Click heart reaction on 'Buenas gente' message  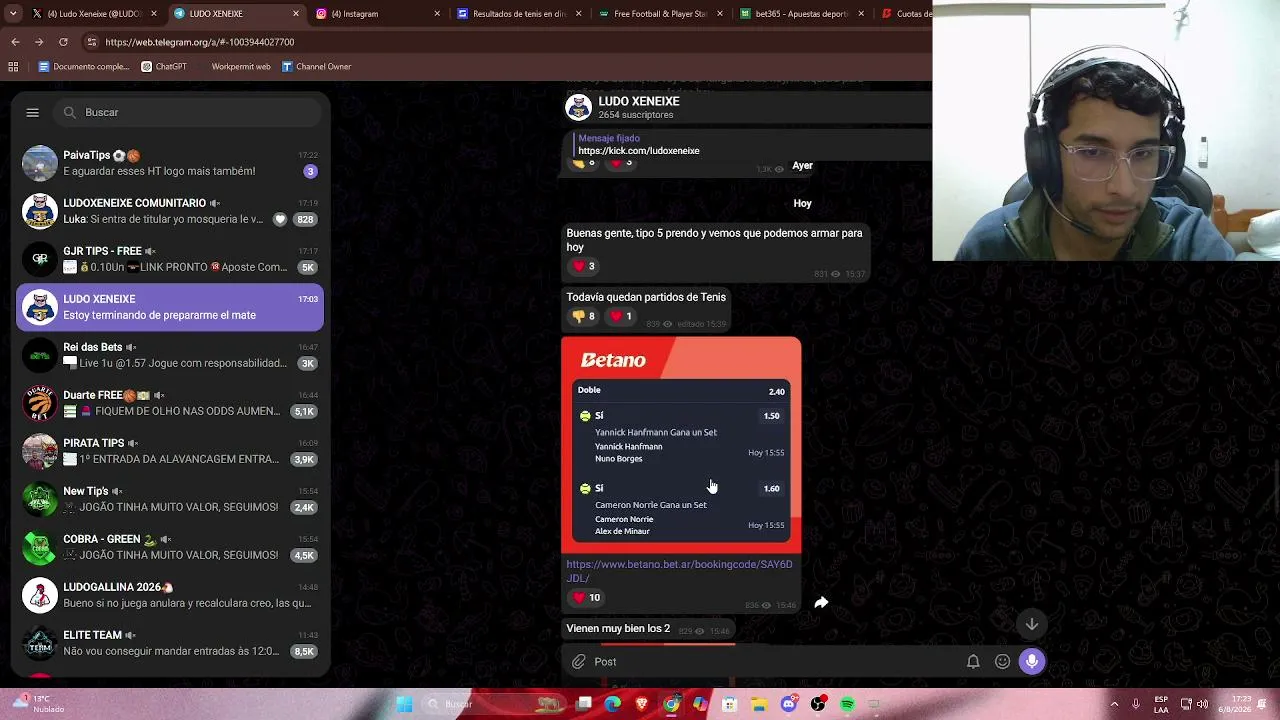pos(582,266)
